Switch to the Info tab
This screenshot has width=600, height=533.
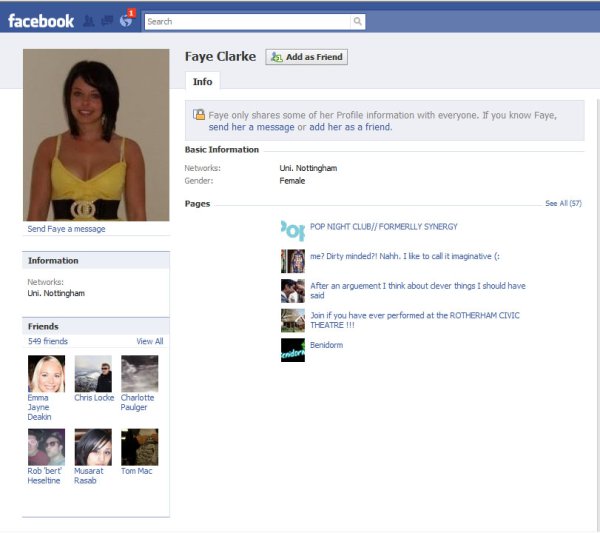(x=203, y=82)
